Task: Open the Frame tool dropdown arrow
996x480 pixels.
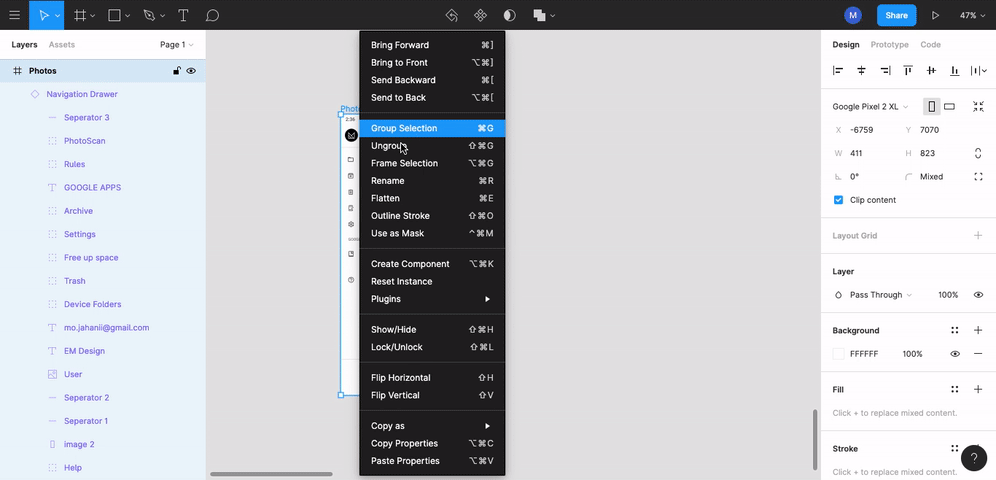Action: click(93, 16)
